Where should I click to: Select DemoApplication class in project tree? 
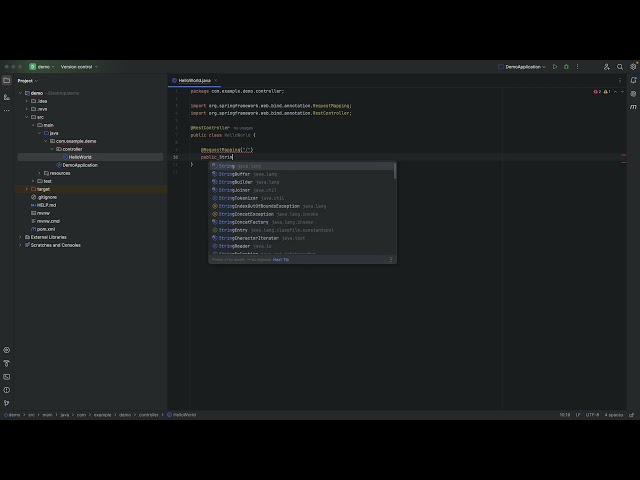tap(80, 165)
